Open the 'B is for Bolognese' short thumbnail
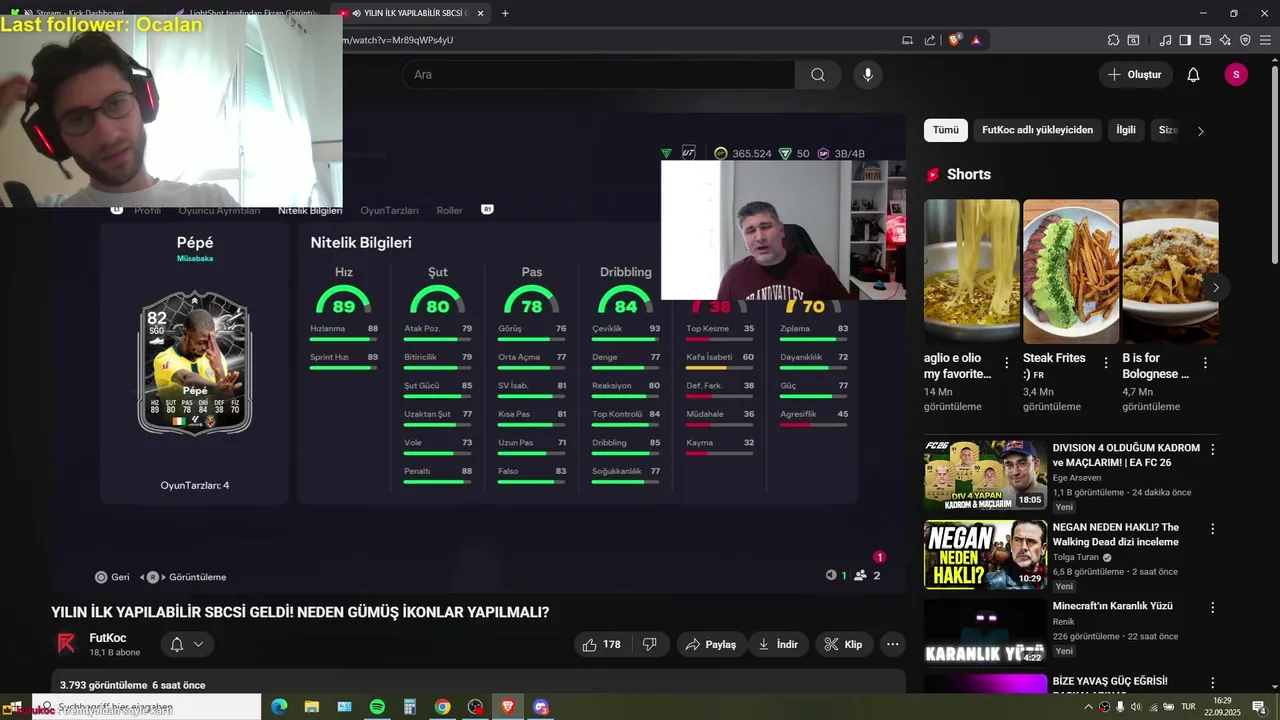The height and width of the screenshot is (720, 1280). (1170, 271)
